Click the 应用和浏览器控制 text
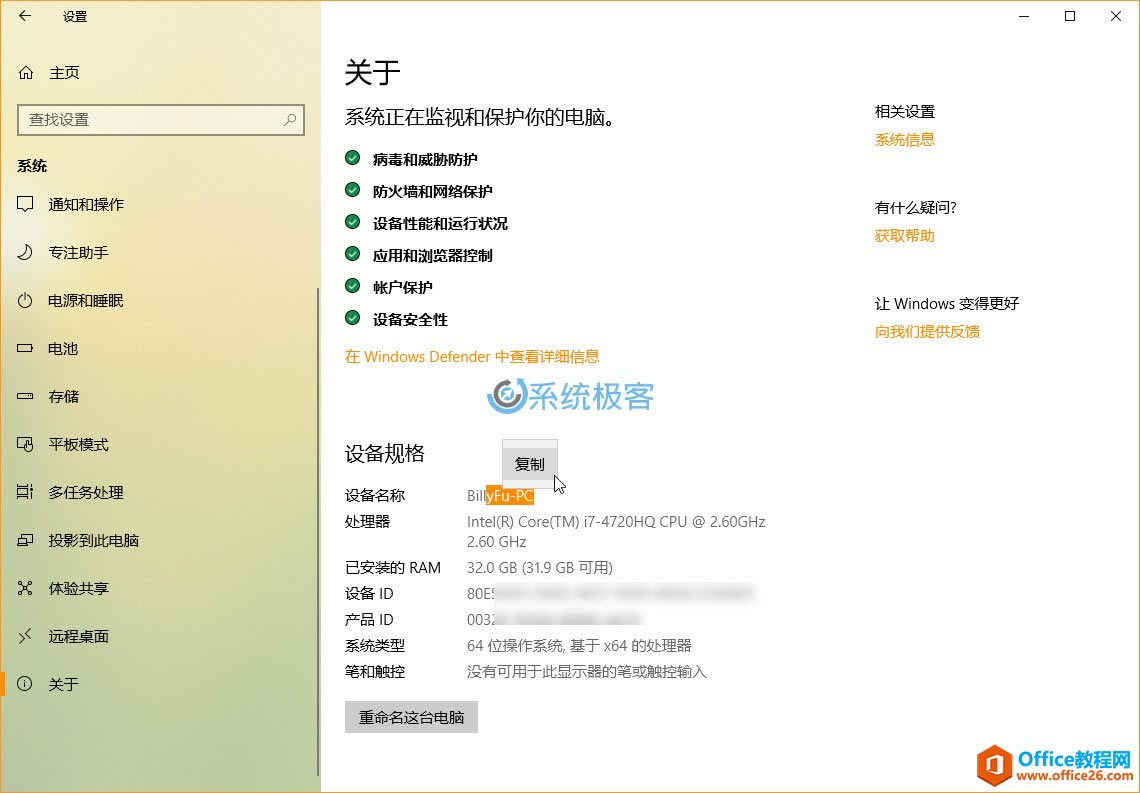The width and height of the screenshot is (1140, 793). point(433,255)
